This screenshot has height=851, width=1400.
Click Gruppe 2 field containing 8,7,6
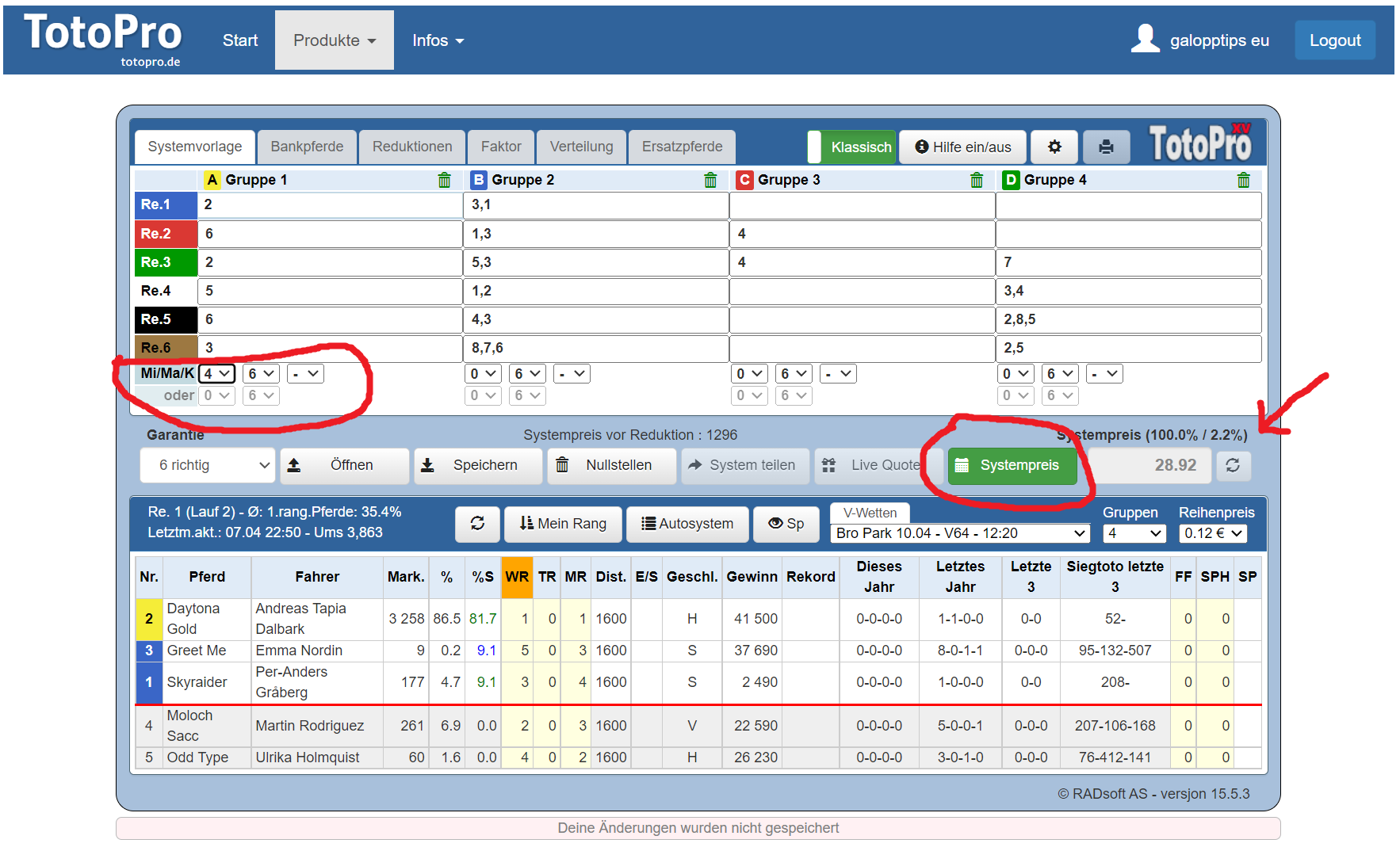tap(596, 348)
